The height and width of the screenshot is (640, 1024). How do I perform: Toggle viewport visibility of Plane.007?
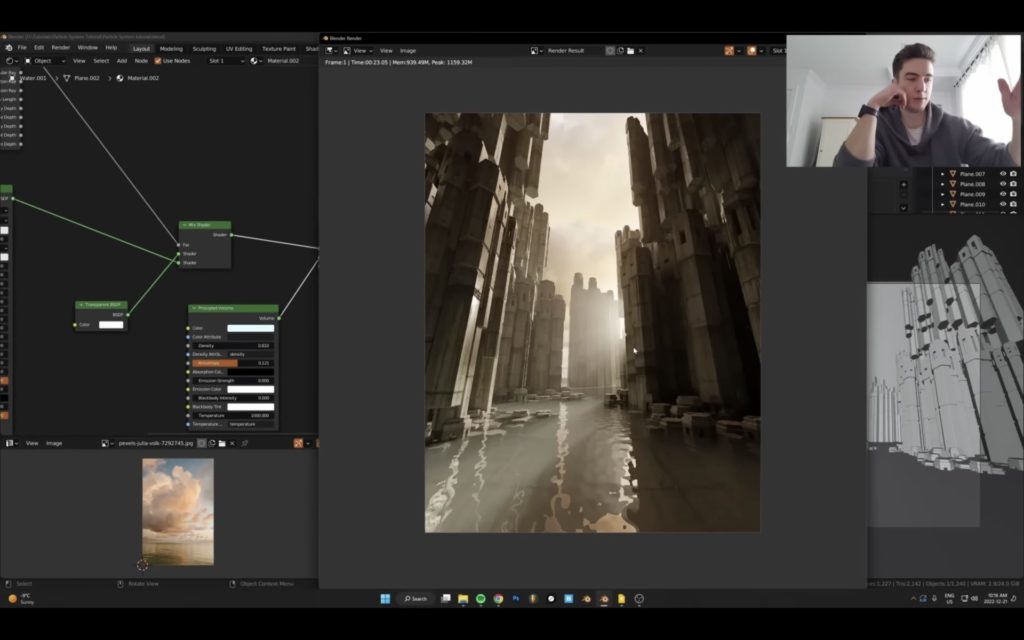(1003, 173)
